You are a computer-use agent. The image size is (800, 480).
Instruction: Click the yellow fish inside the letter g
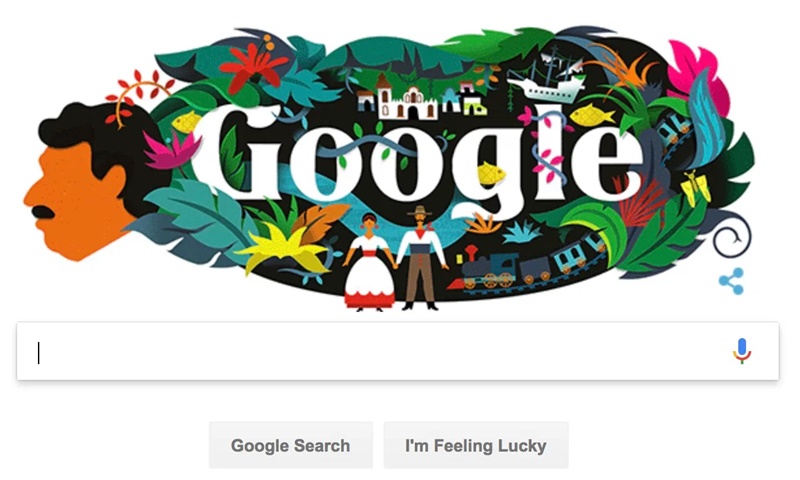(x=491, y=173)
